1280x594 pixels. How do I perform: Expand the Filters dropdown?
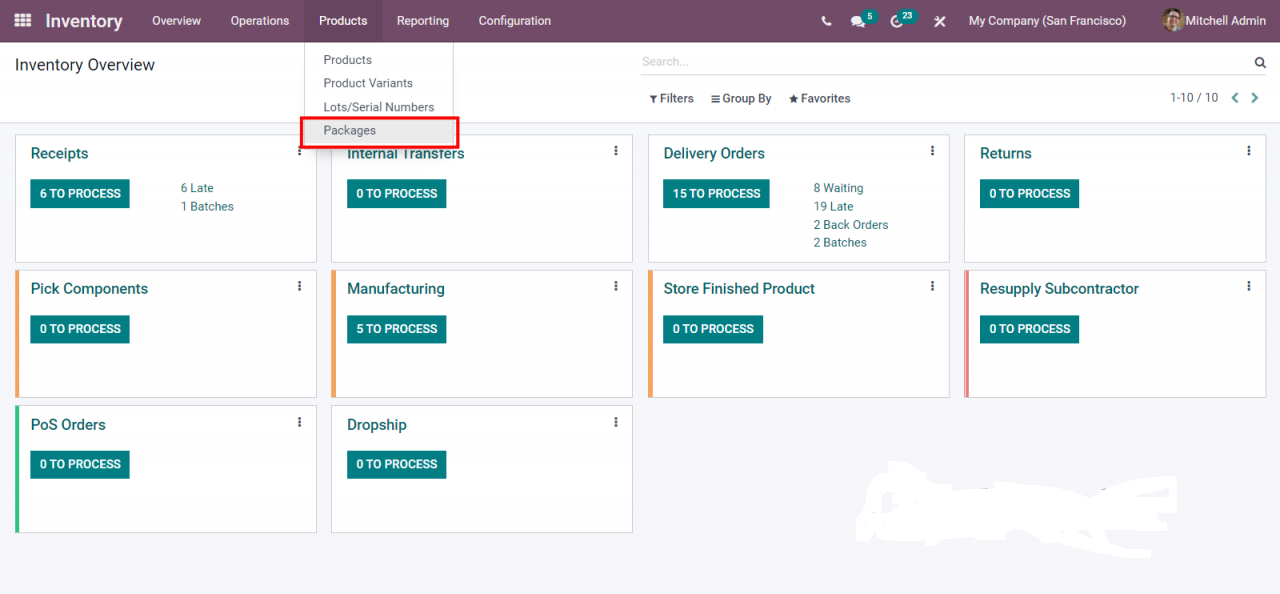[x=671, y=99]
